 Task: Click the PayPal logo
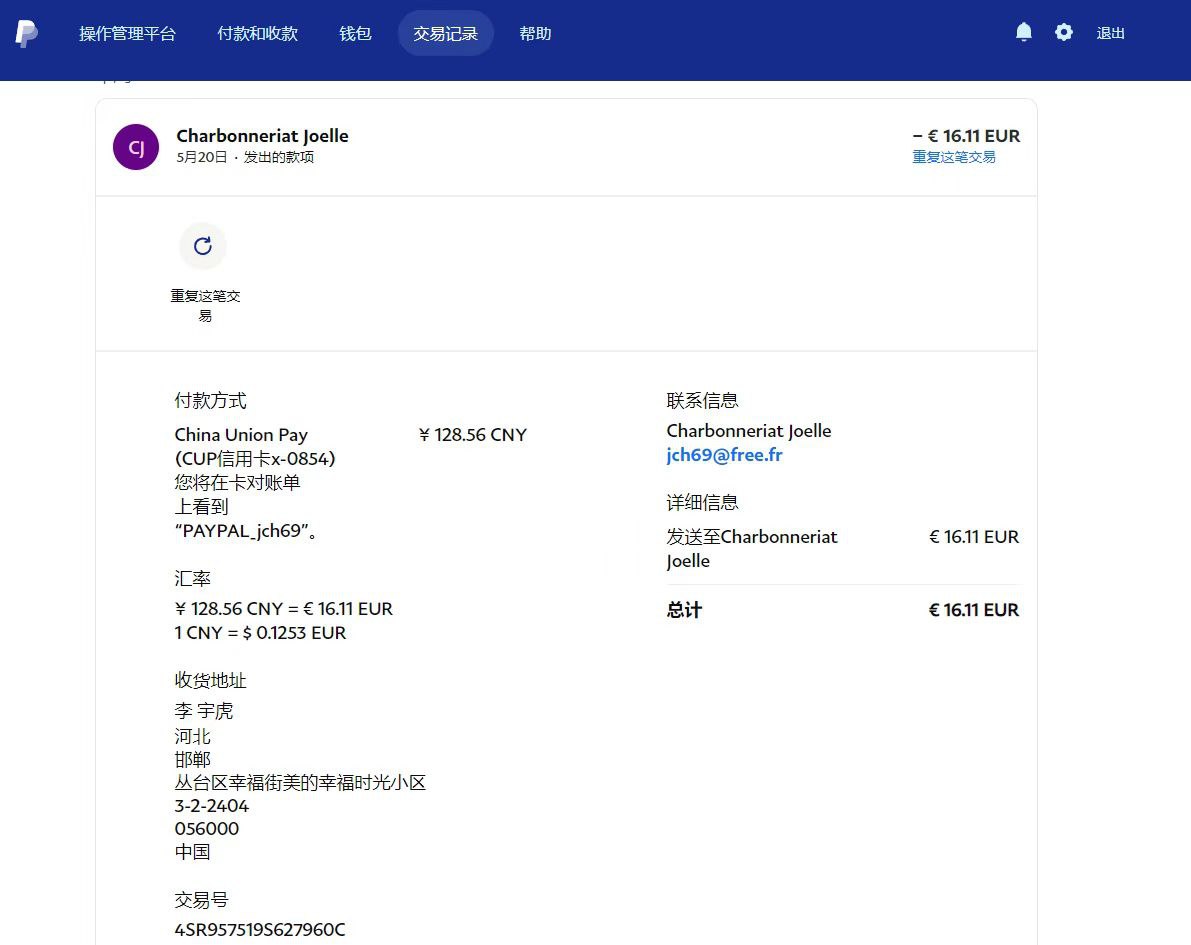[x=27, y=33]
